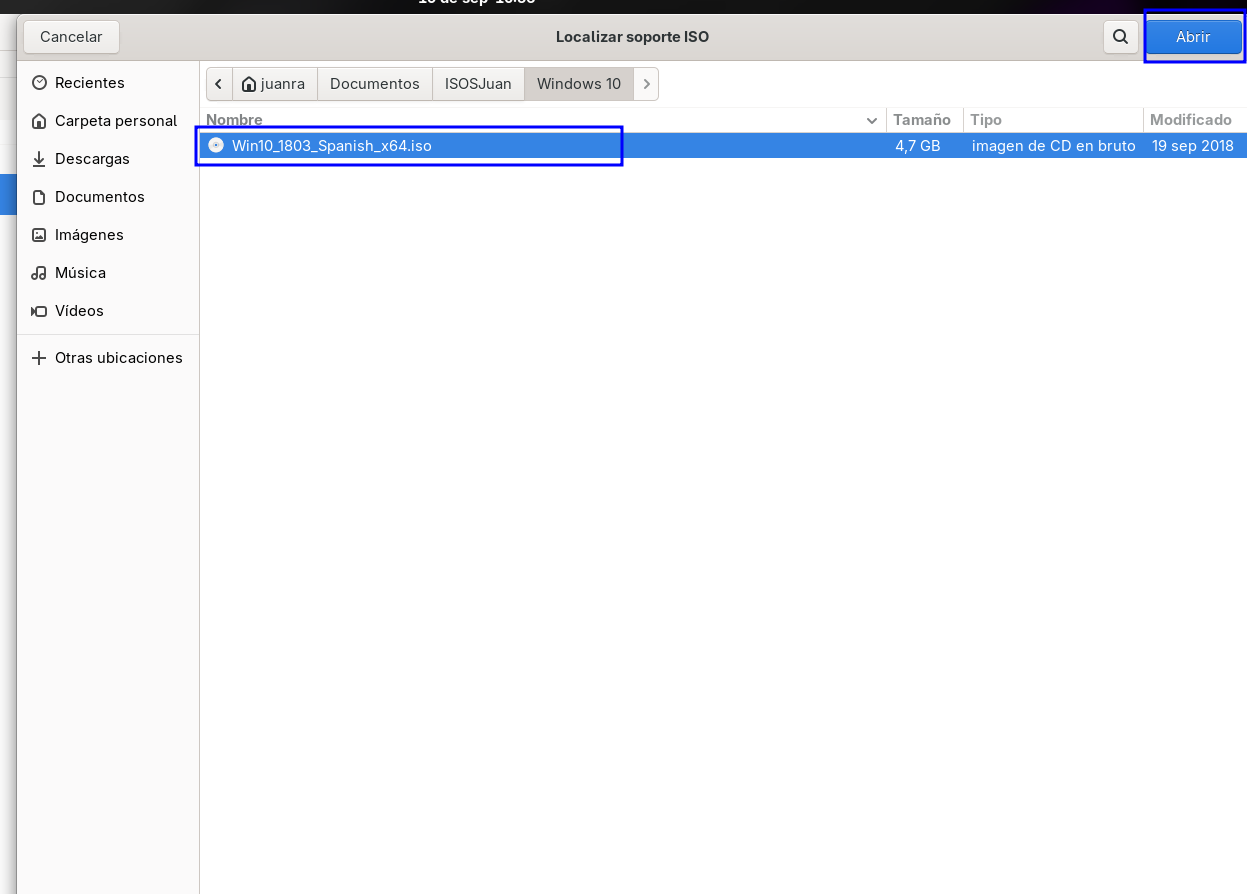1247x894 pixels.
Task: Click the Imágenes picture icon
Action: (39, 235)
